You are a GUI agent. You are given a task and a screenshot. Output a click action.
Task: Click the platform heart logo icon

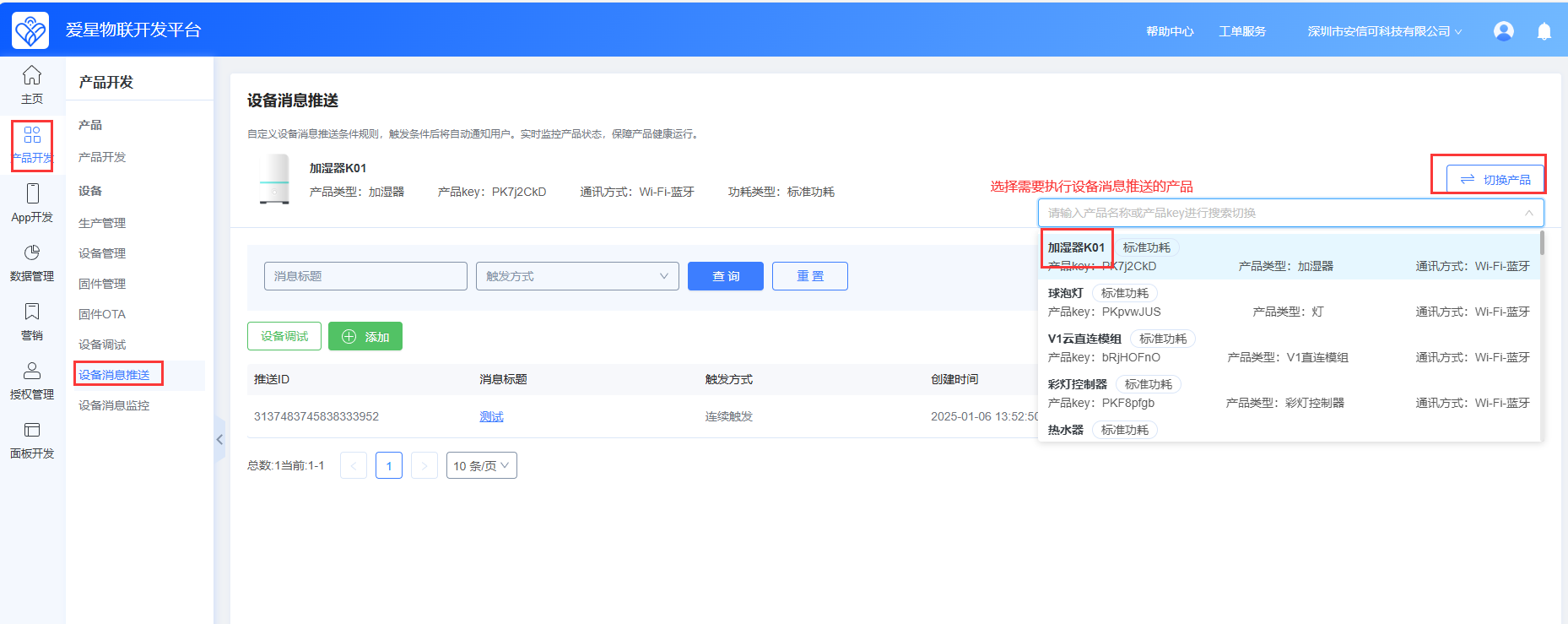[x=30, y=30]
